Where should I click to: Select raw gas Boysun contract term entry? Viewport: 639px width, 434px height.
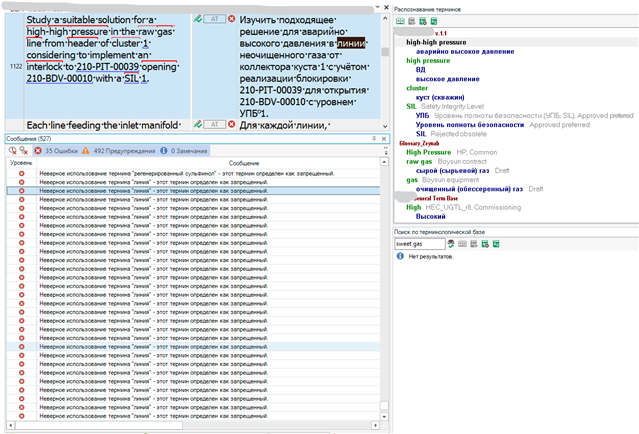click(446, 162)
